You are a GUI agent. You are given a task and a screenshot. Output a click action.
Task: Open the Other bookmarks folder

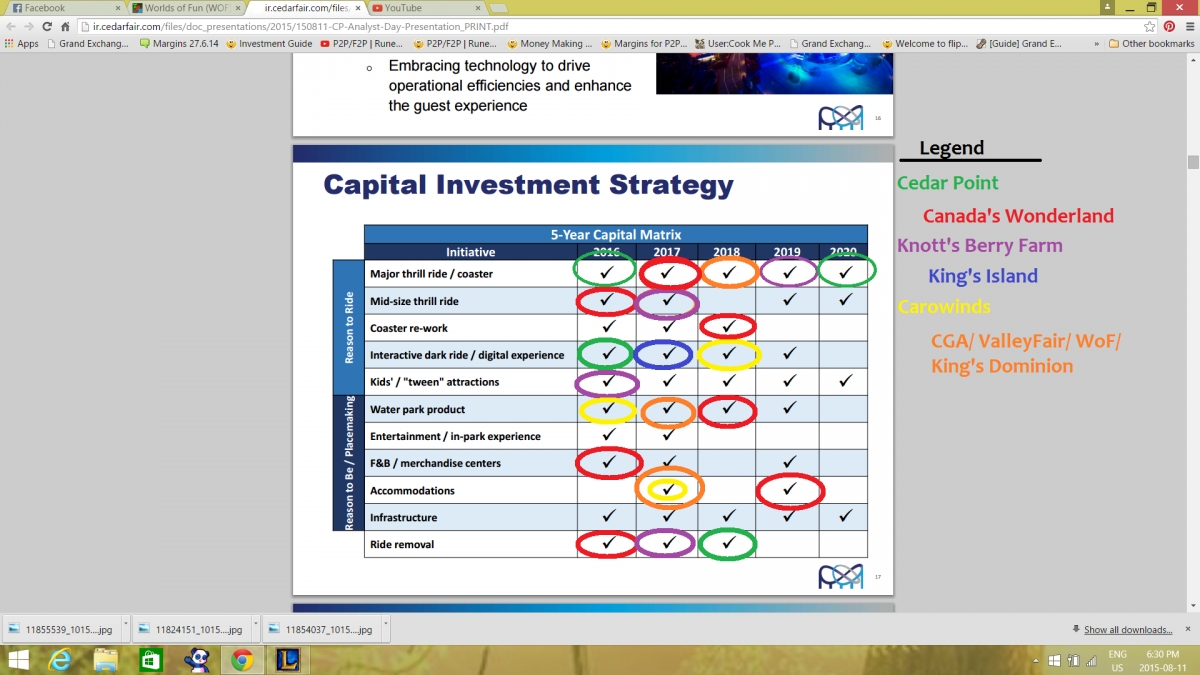point(1151,44)
